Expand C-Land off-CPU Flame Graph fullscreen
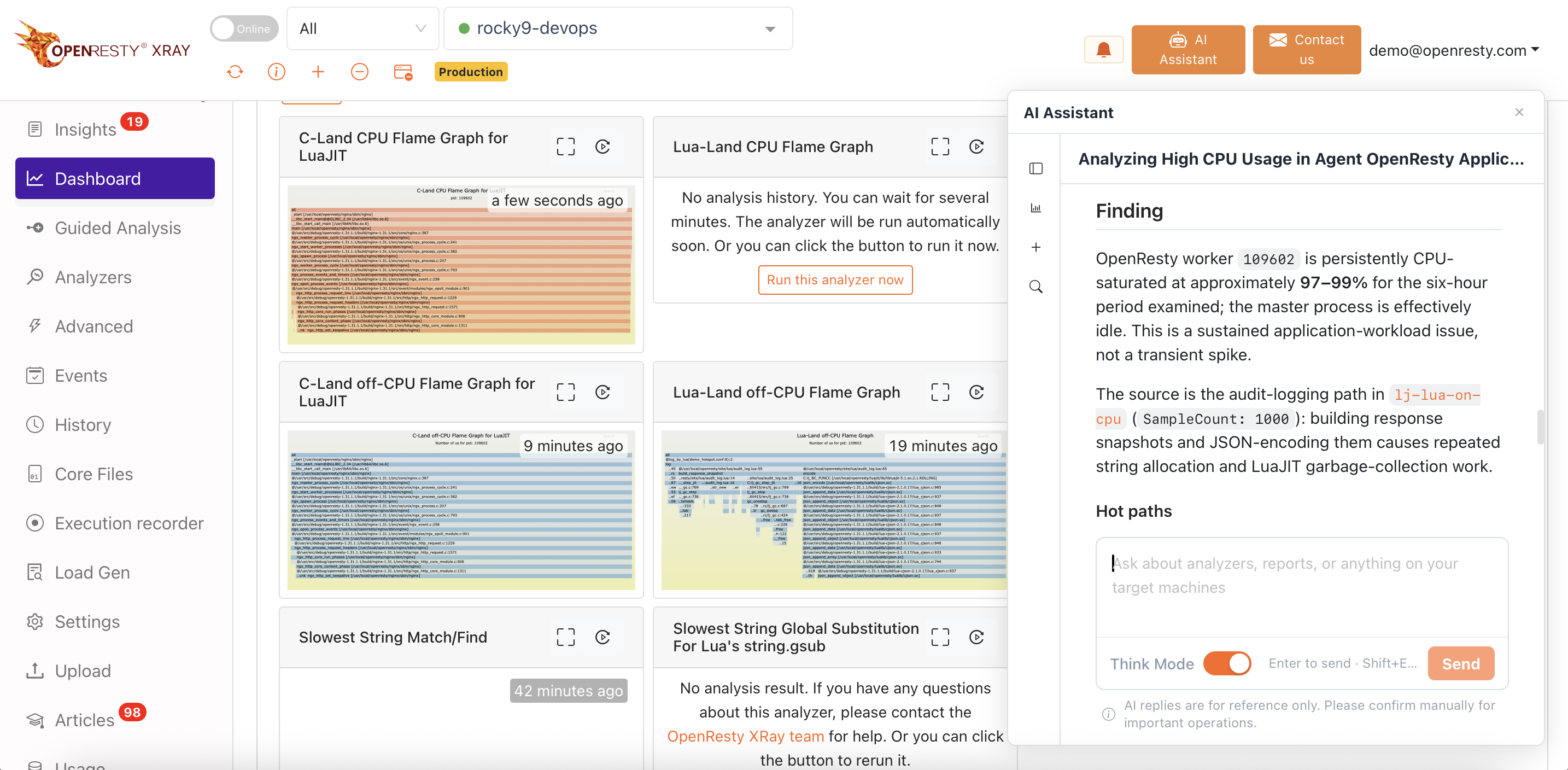The image size is (1568, 770). click(565, 392)
